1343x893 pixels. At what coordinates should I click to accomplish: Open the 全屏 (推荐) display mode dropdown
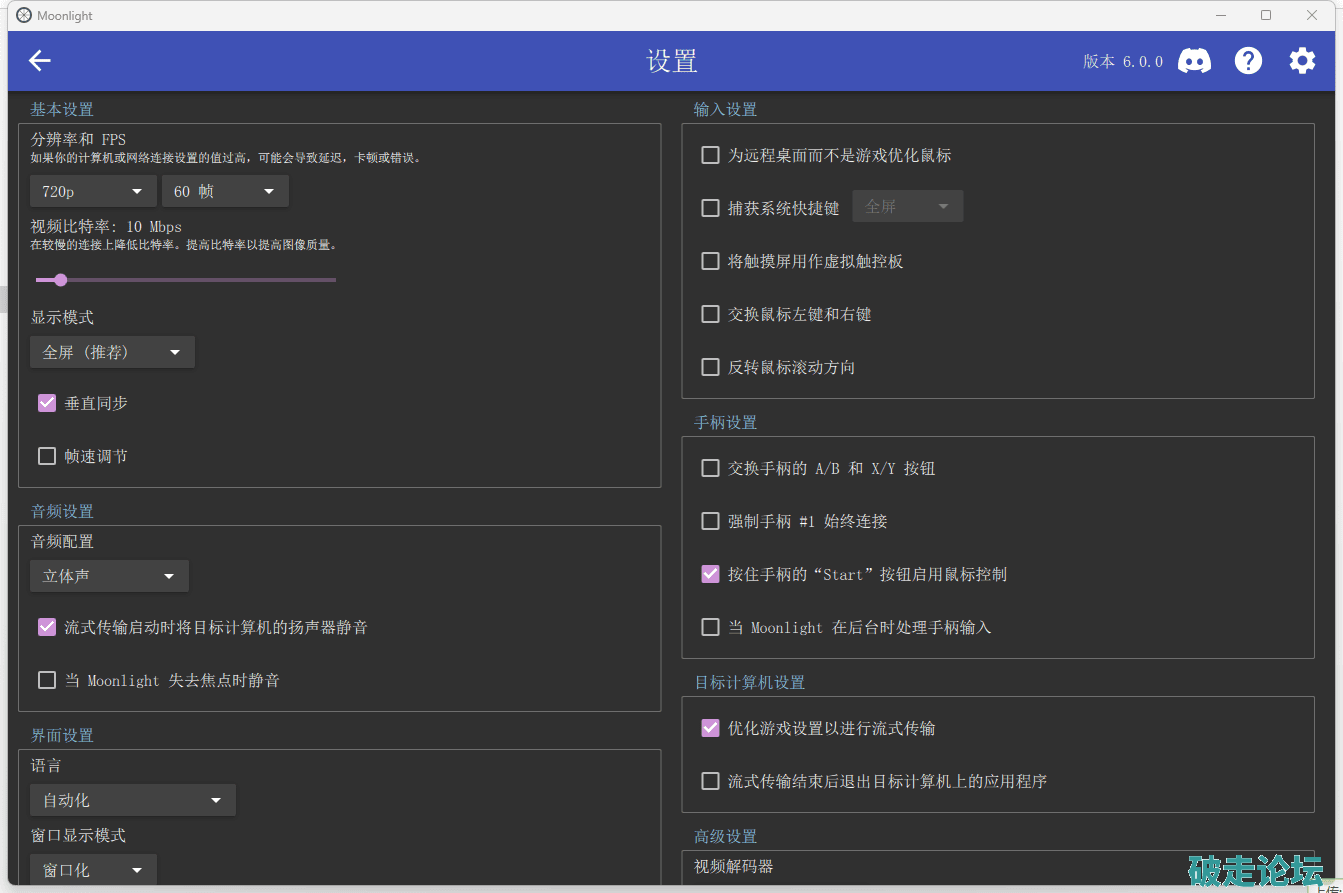click(x=112, y=352)
